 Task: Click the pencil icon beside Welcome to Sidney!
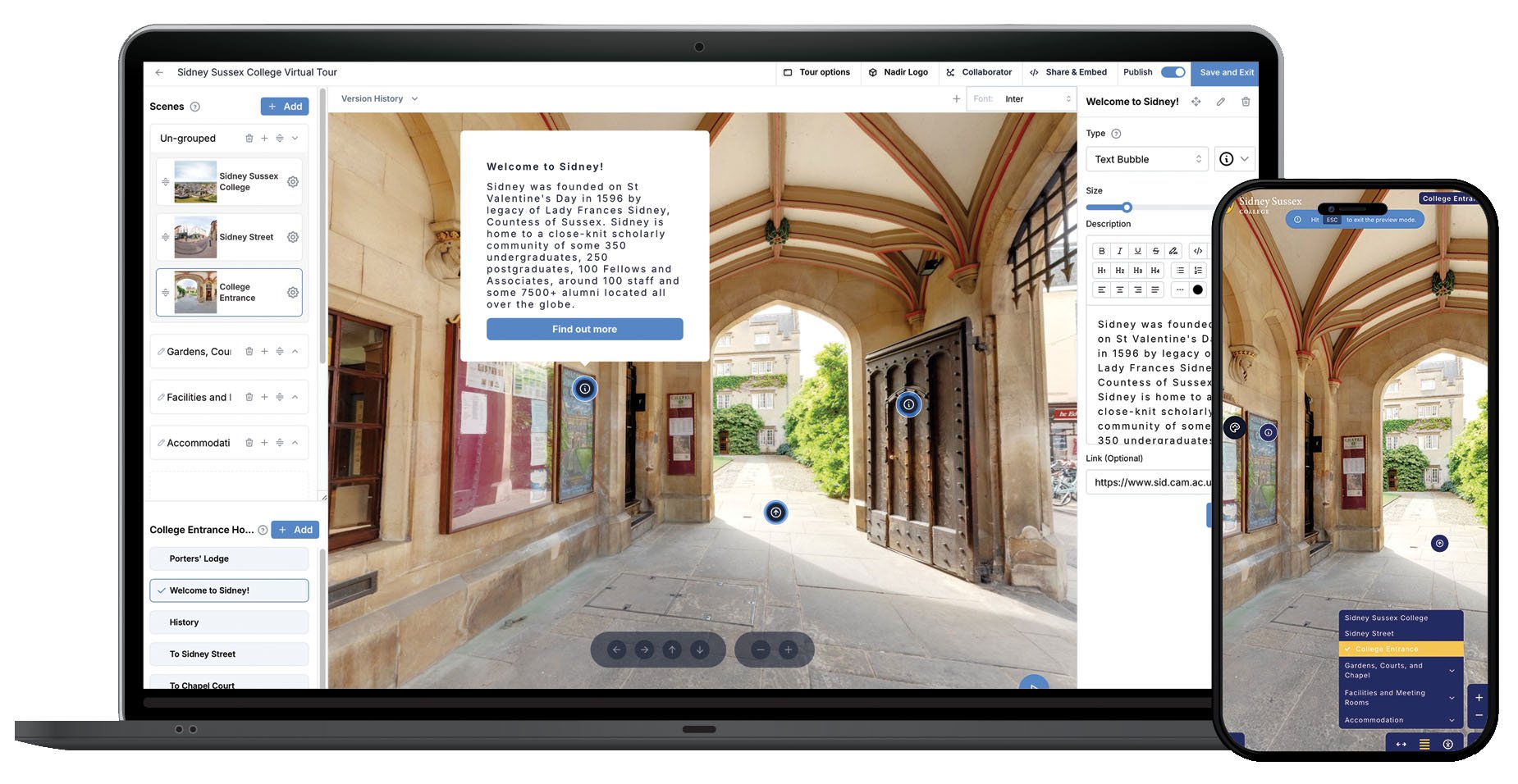pos(1221,102)
